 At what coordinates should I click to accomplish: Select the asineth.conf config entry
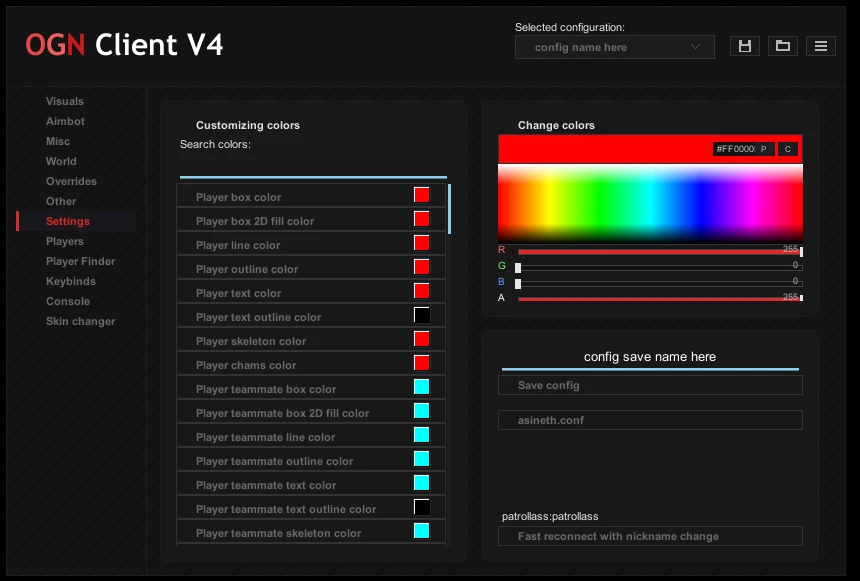(650, 420)
